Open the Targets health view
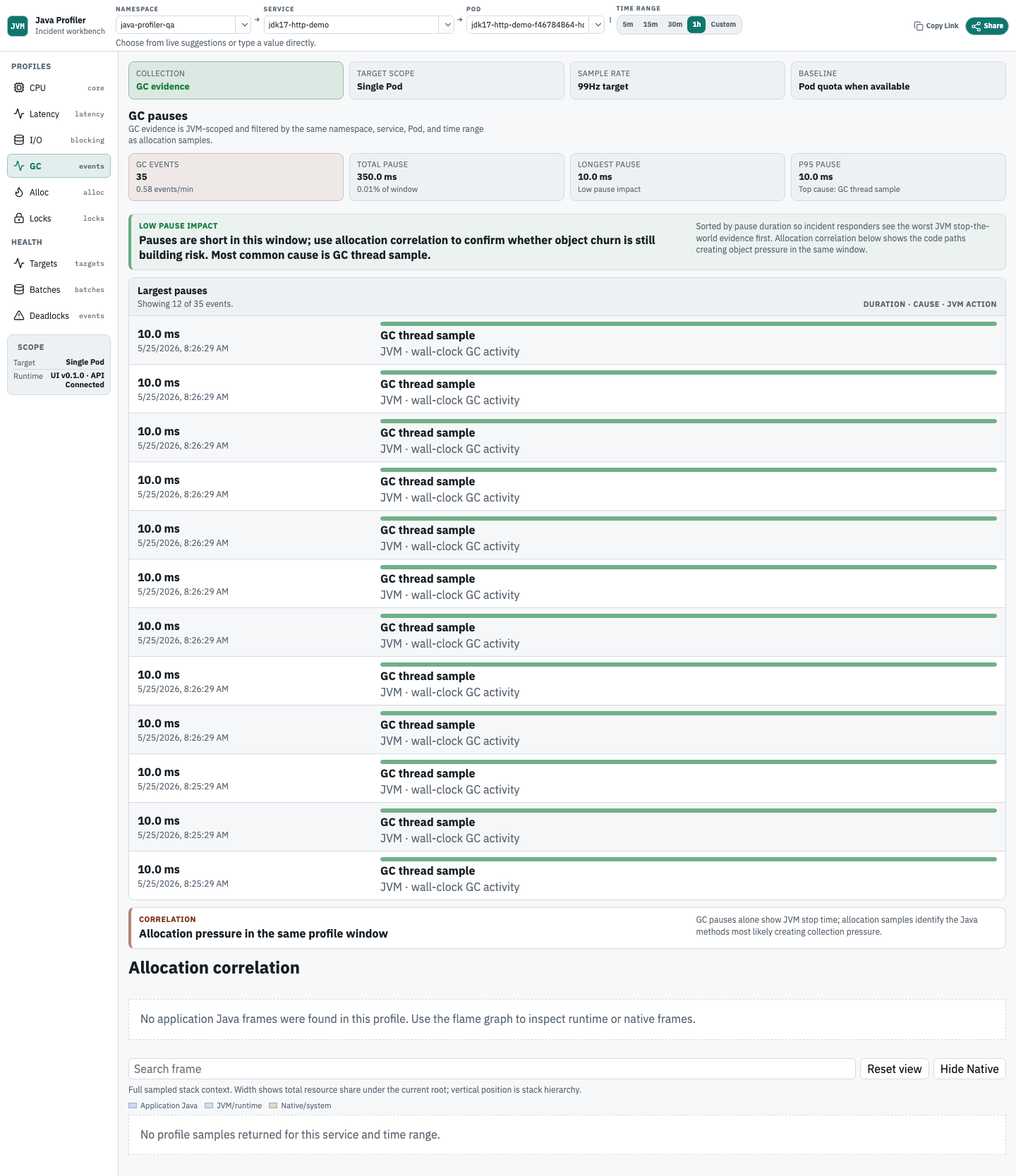 click(59, 263)
